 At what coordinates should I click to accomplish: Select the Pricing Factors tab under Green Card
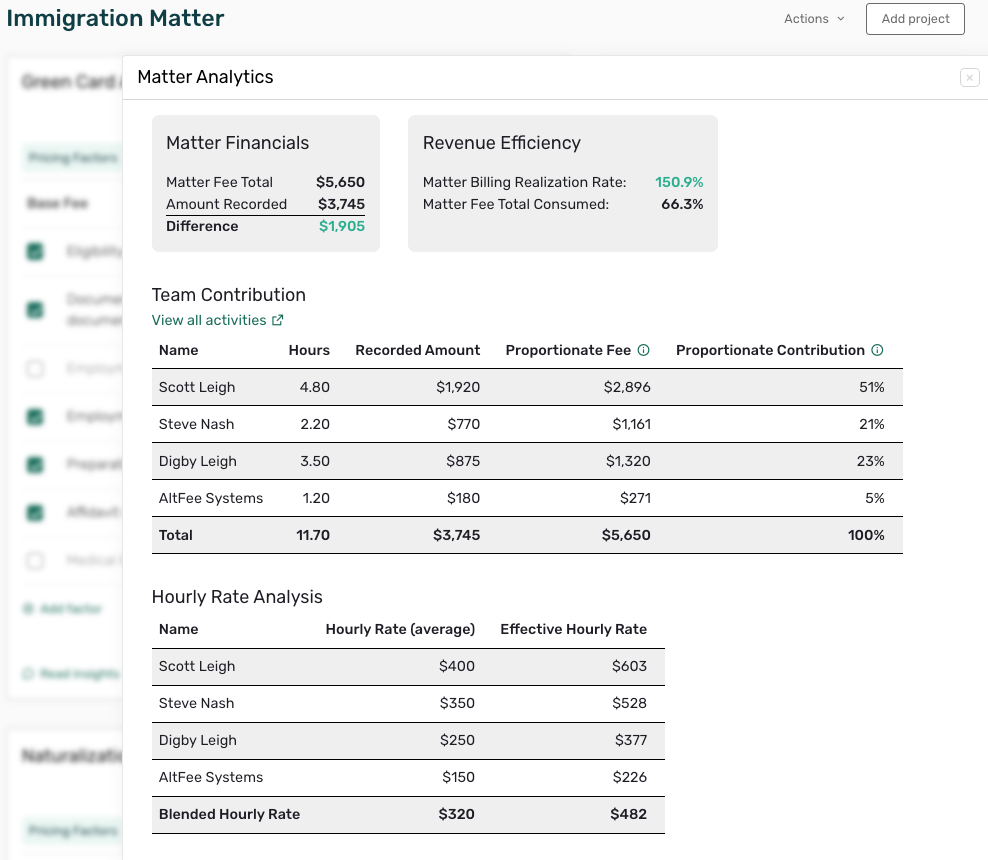click(72, 158)
